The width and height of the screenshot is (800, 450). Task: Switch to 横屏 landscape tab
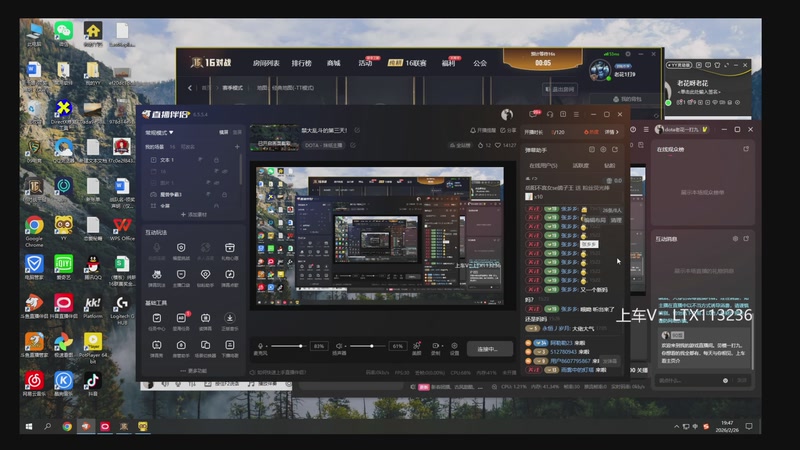(223, 132)
